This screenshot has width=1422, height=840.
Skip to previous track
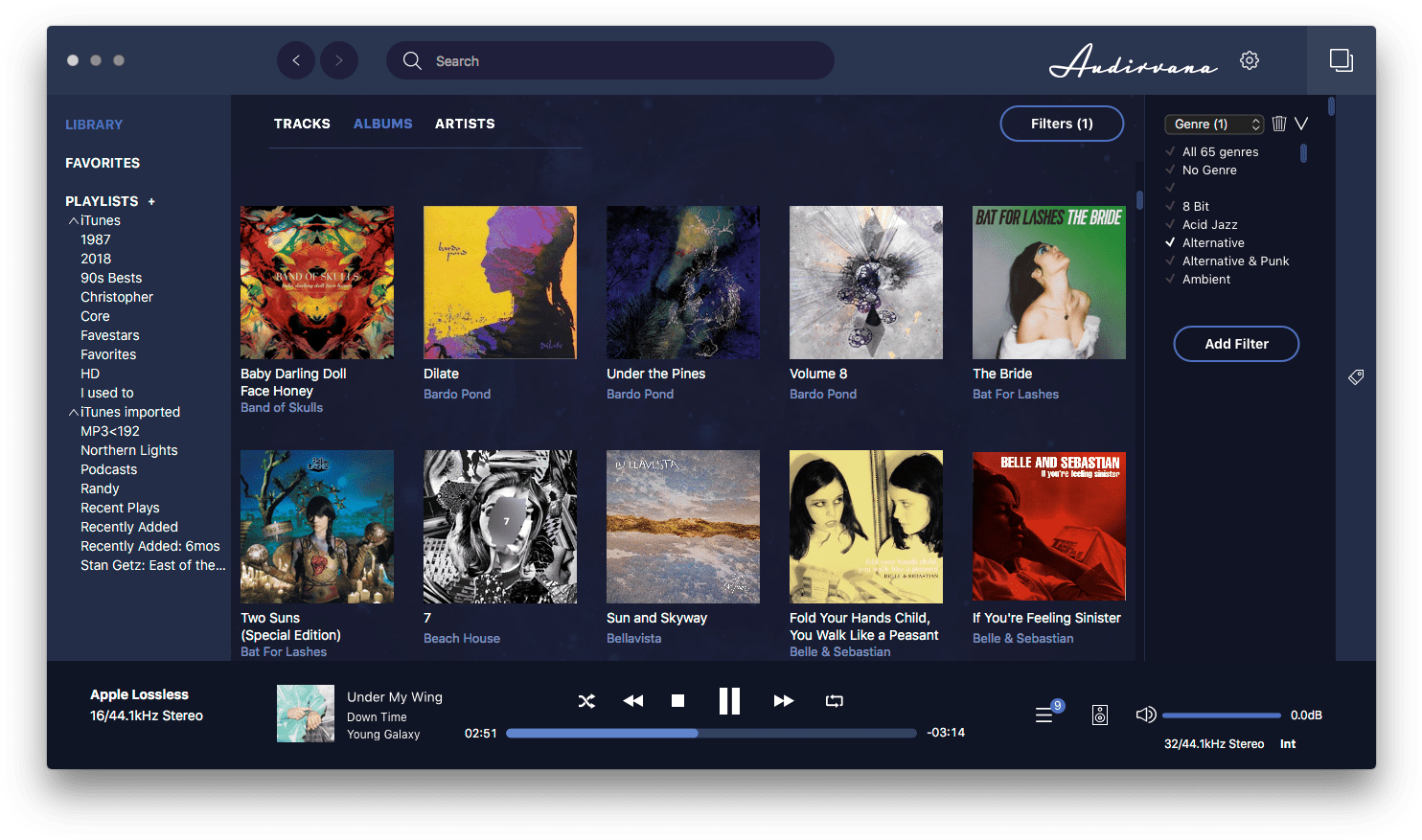click(633, 701)
